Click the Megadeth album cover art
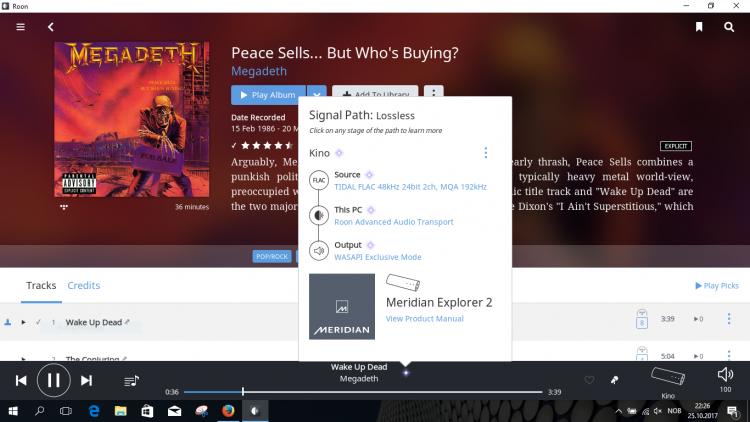The image size is (750, 422). (x=132, y=119)
